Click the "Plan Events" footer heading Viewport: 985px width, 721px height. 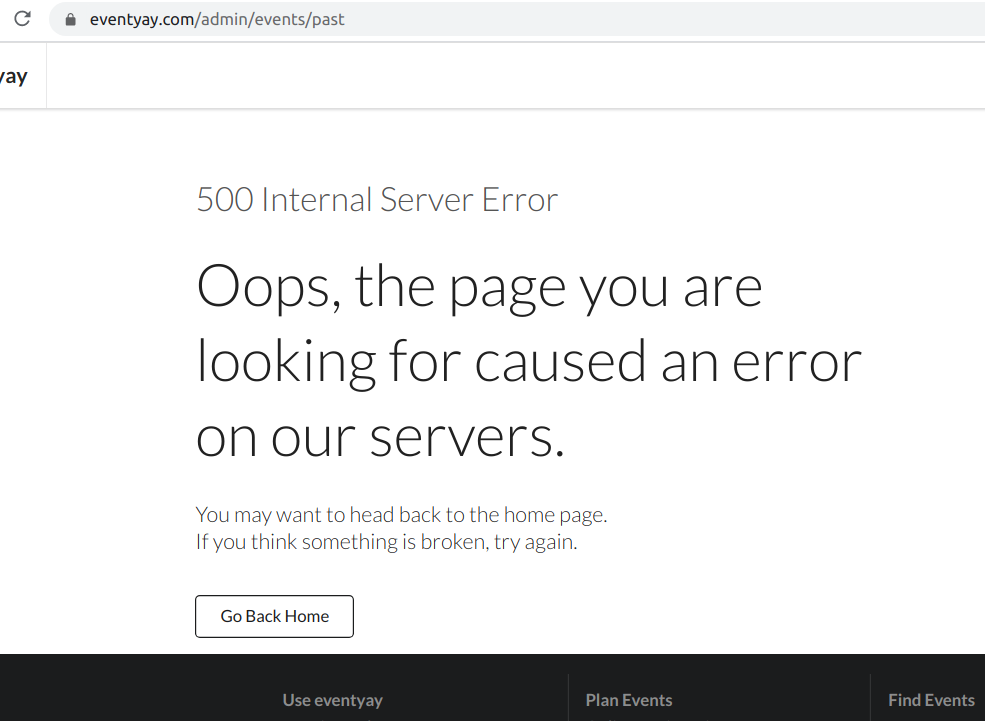click(629, 700)
